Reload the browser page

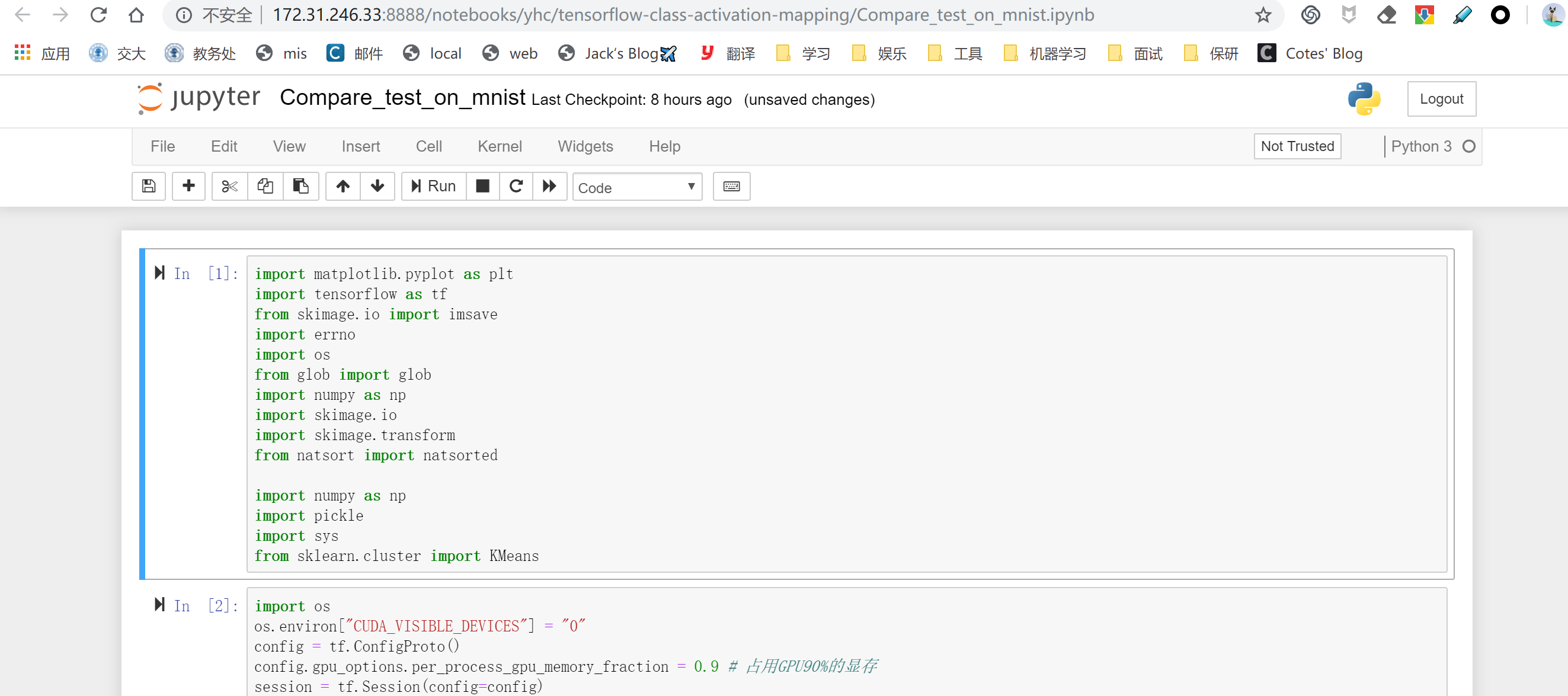pos(98,15)
